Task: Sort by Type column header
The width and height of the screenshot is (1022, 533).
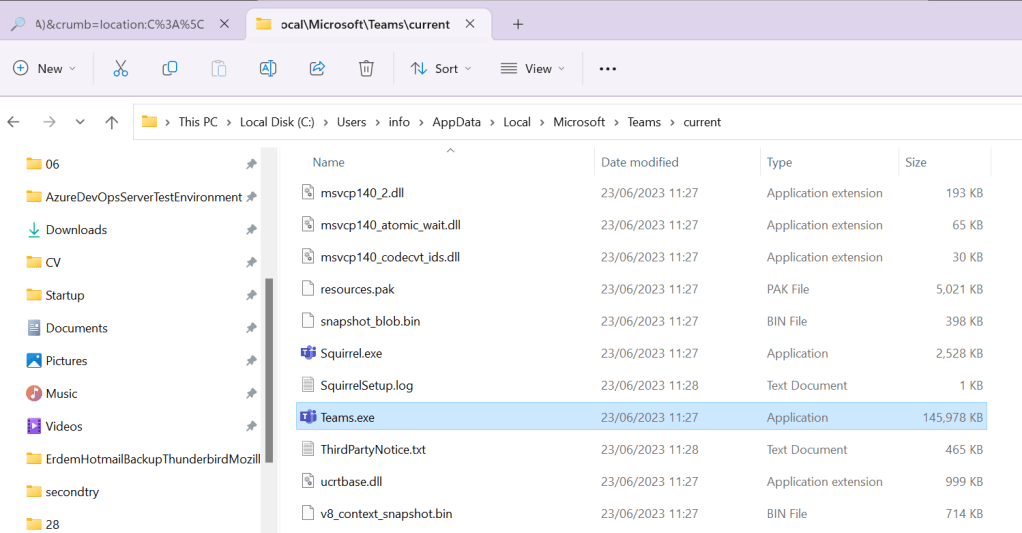Action: pyautogui.click(x=779, y=162)
